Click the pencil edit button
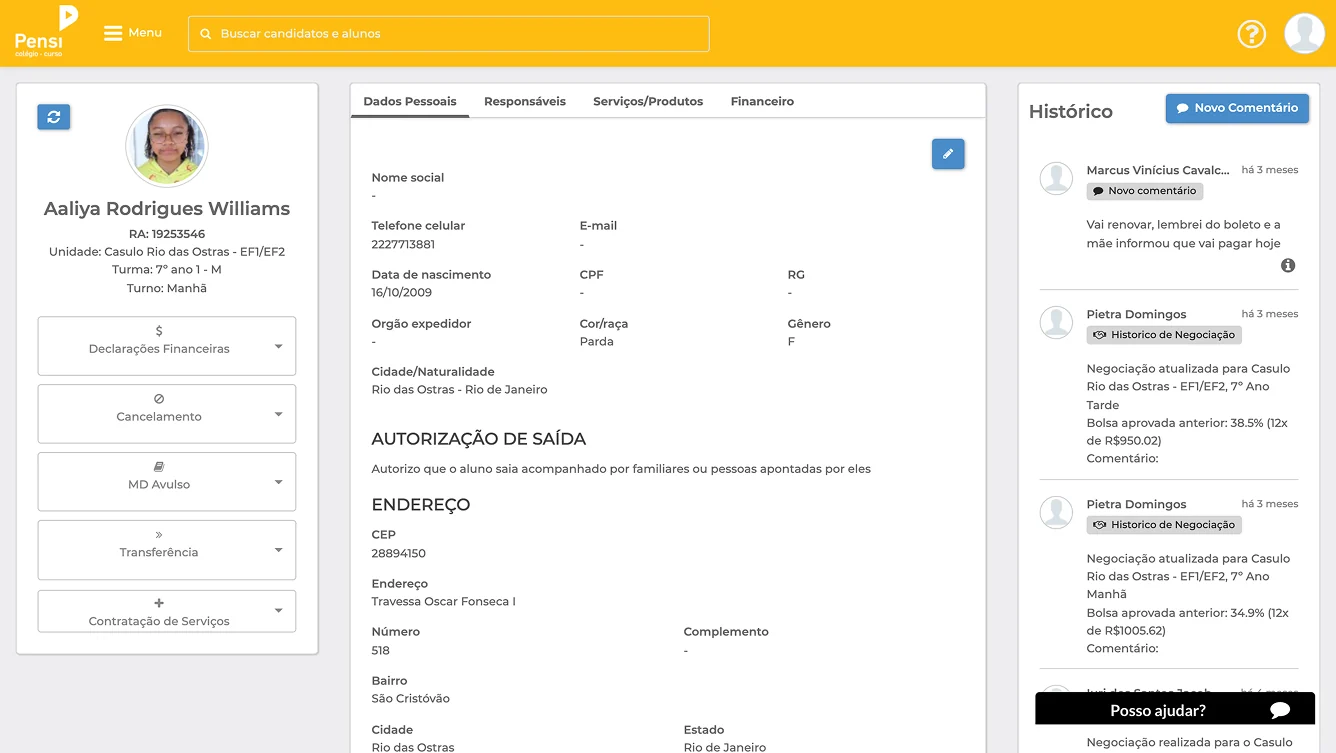This screenshot has height=753, width=1336. [x=948, y=154]
